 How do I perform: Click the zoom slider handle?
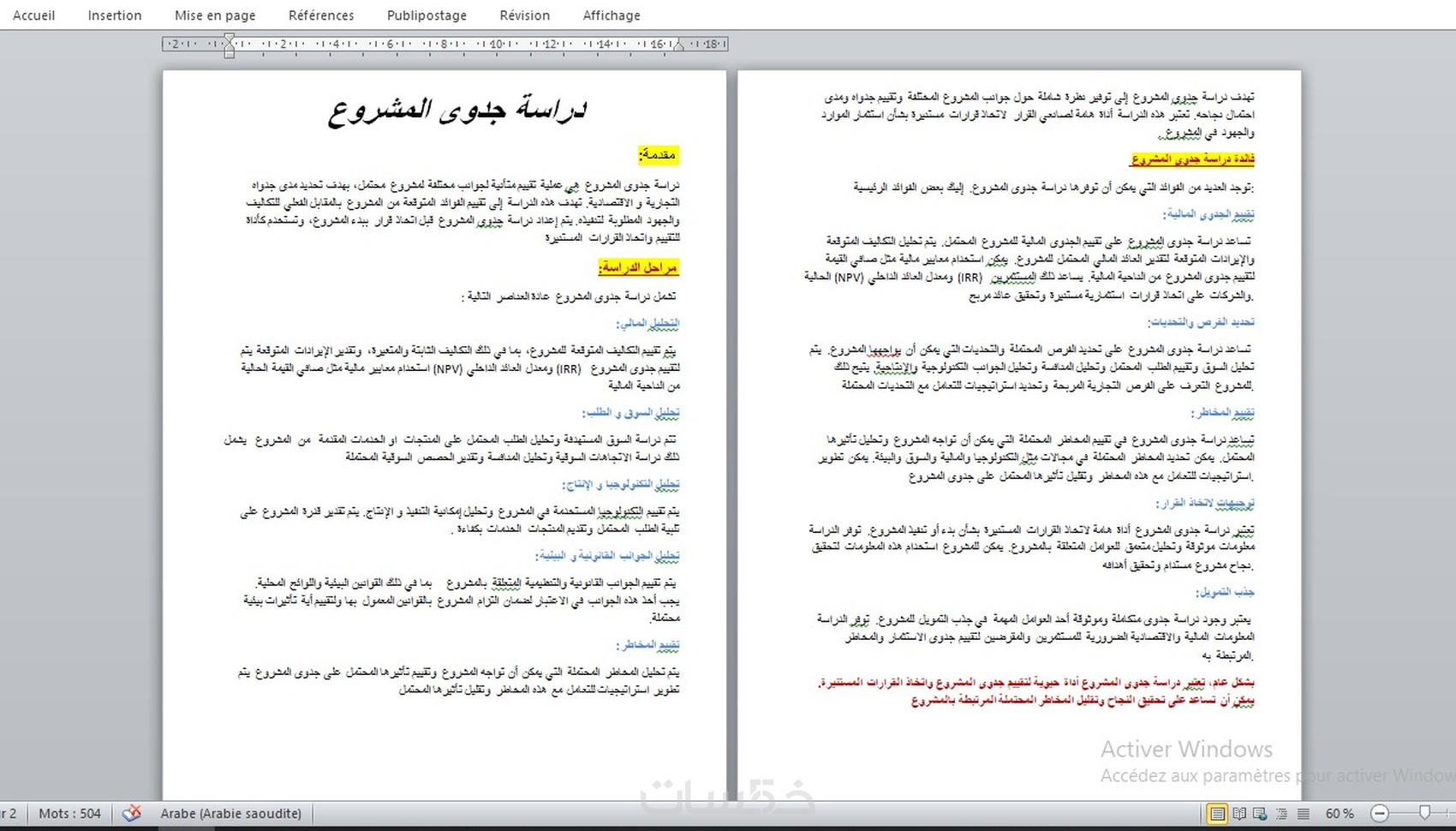pos(1424,812)
